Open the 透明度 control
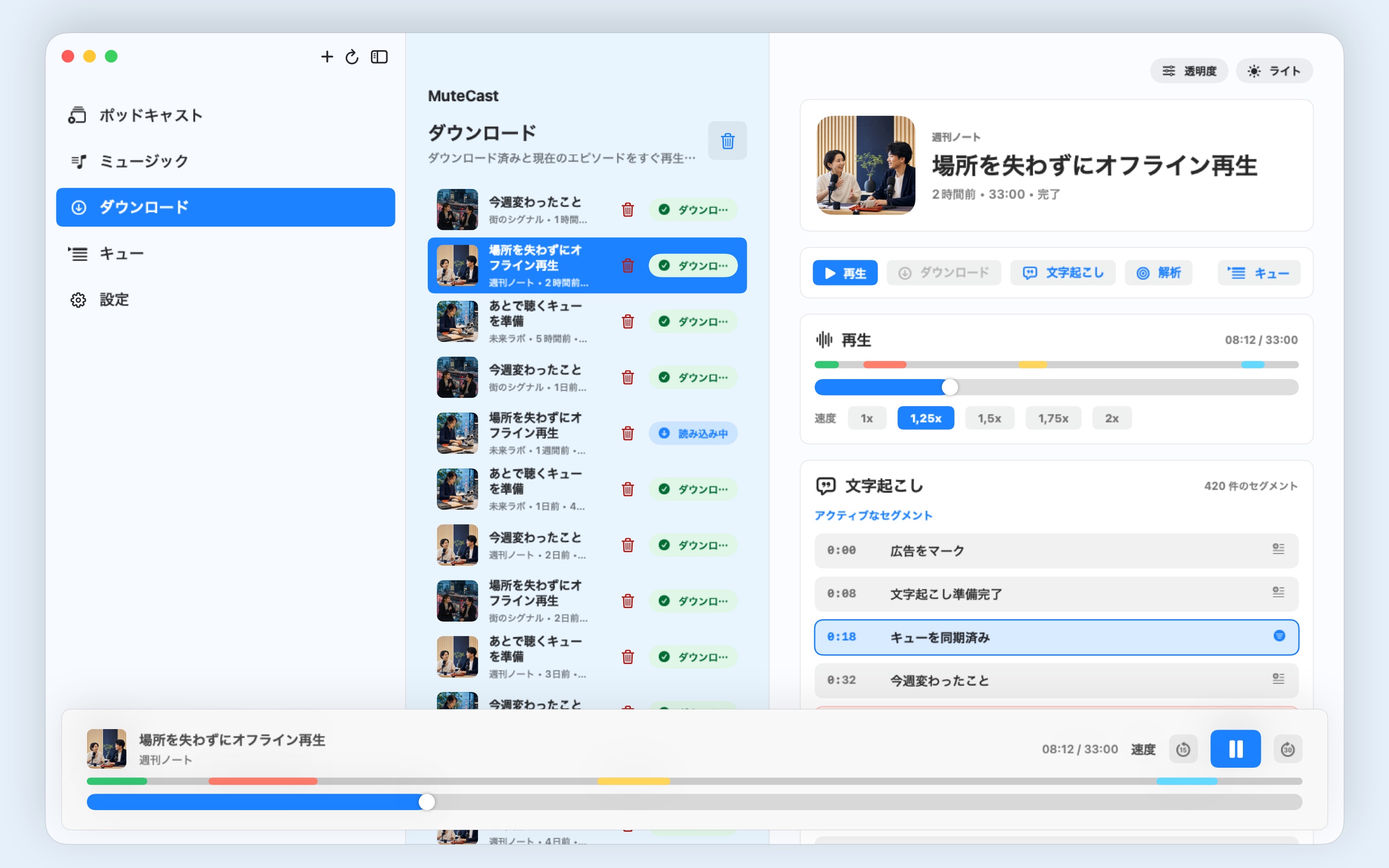Viewport: 1389px width, 868px height. (1189, 70)
